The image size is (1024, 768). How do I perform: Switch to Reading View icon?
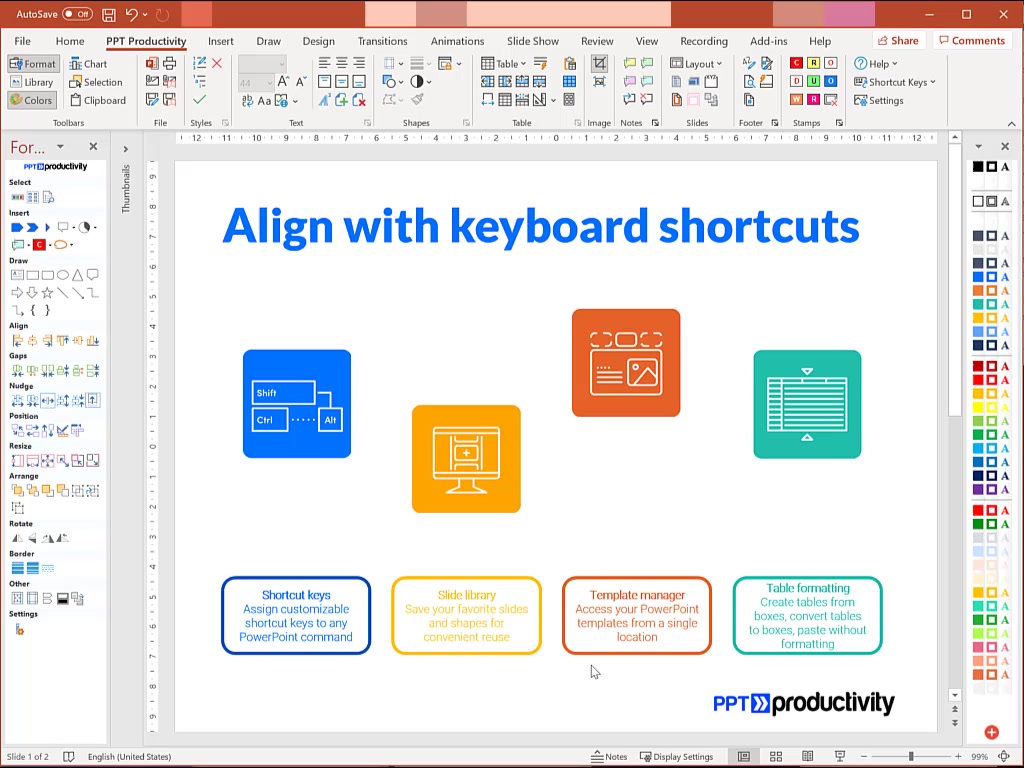[808, 756]
